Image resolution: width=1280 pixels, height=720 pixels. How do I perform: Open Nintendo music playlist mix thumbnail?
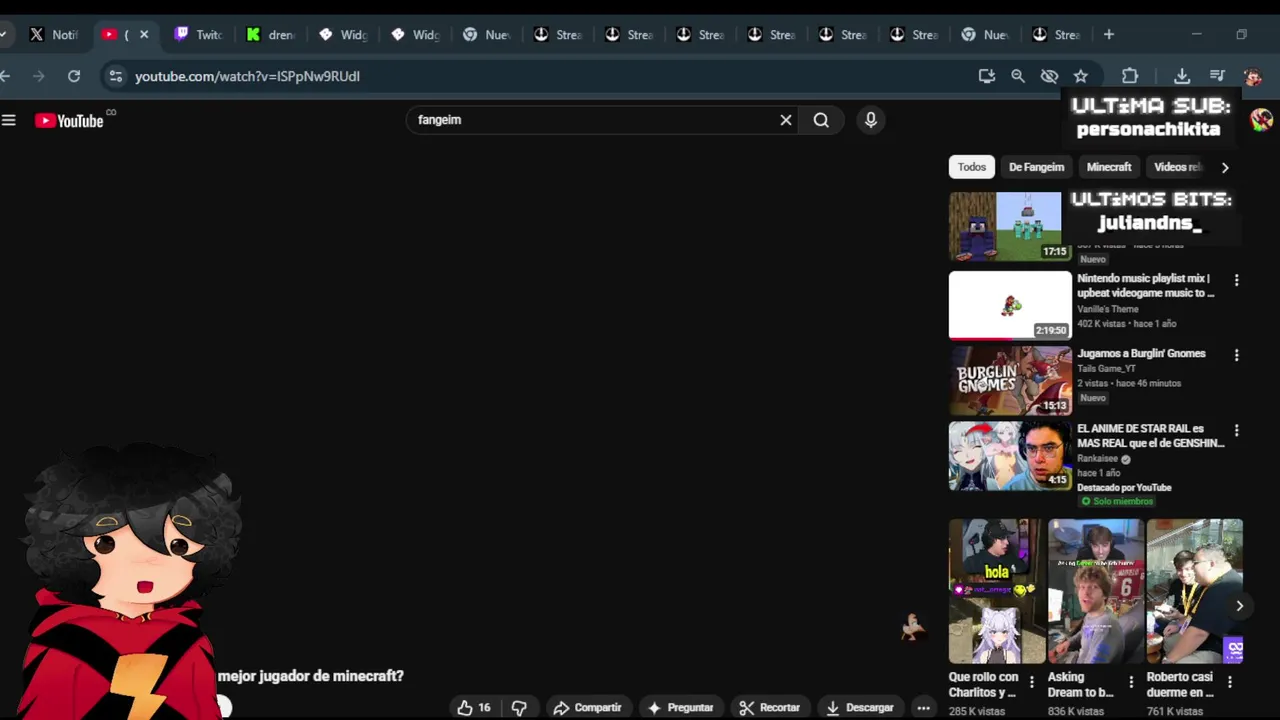click(x=1010, y=305)
